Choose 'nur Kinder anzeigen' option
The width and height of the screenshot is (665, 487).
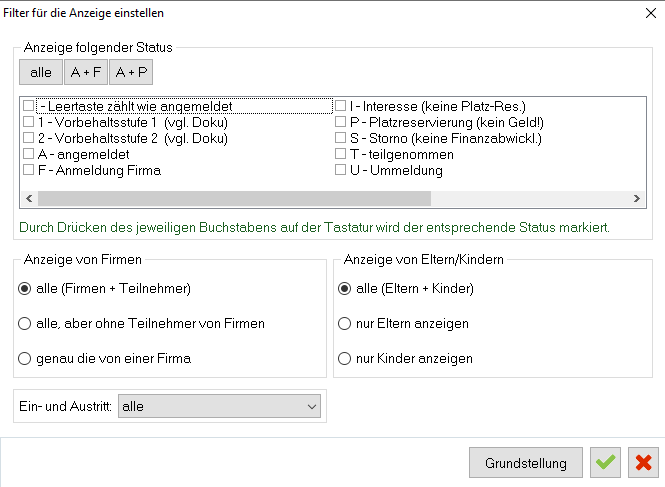pos(344,358)
